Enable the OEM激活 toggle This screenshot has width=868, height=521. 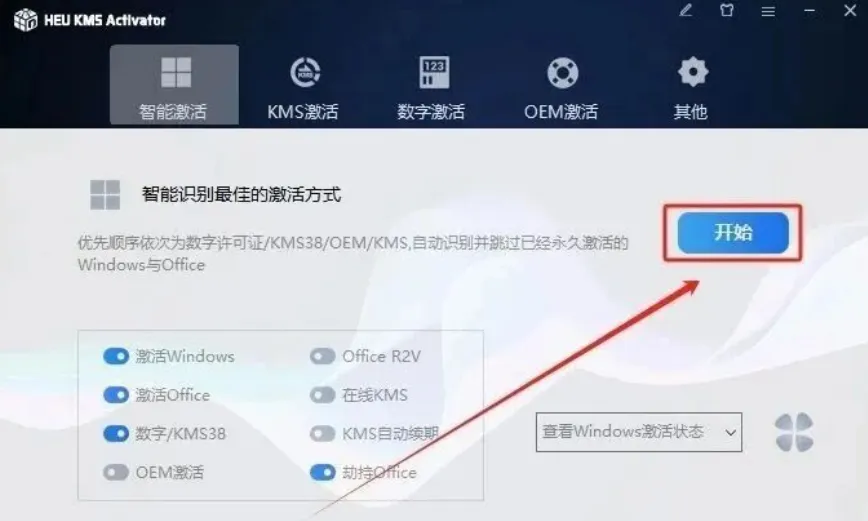[116, 472]
